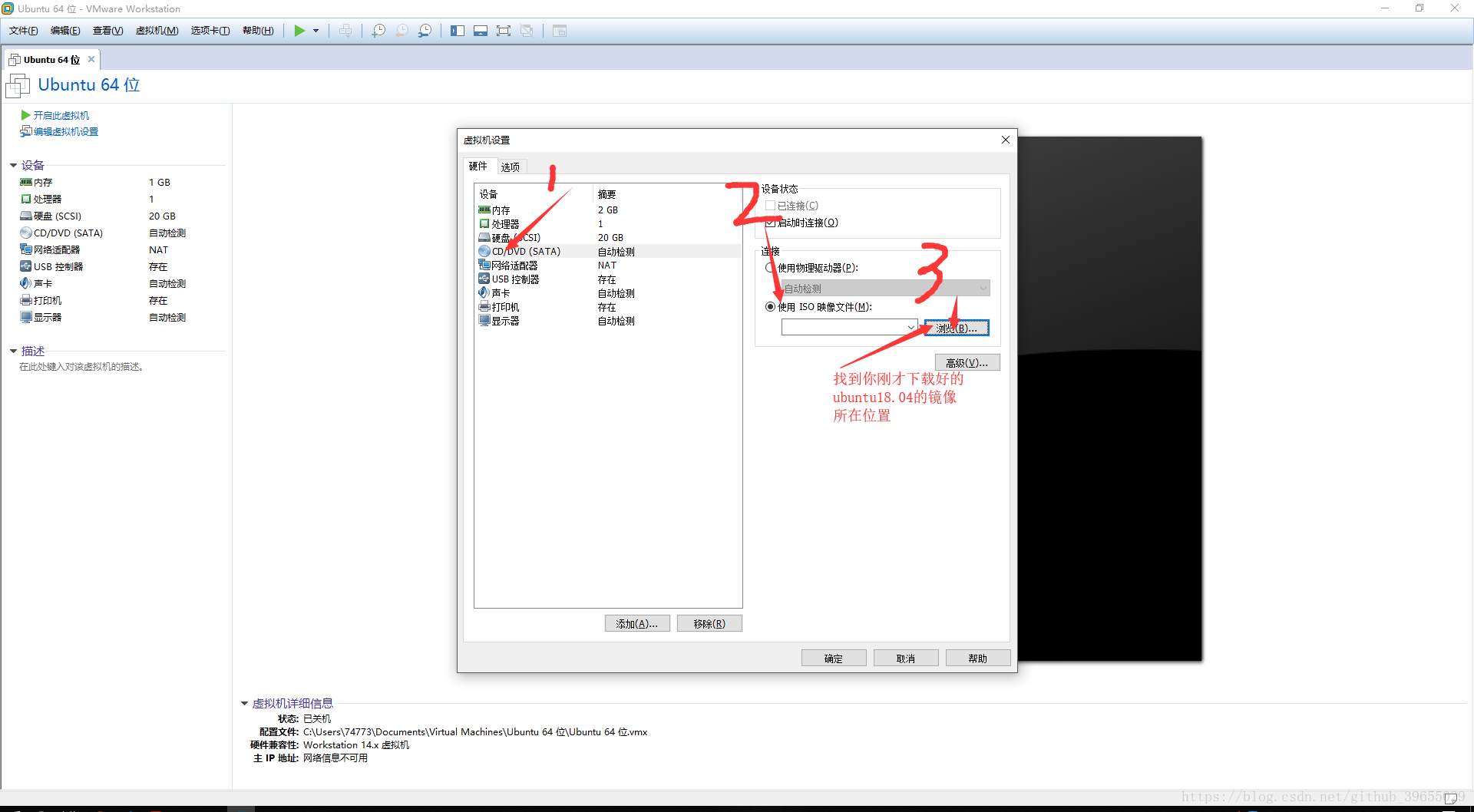Select the network adapter in hardware list
This screenshot has height=812, width=1474.
coord(514,266)
